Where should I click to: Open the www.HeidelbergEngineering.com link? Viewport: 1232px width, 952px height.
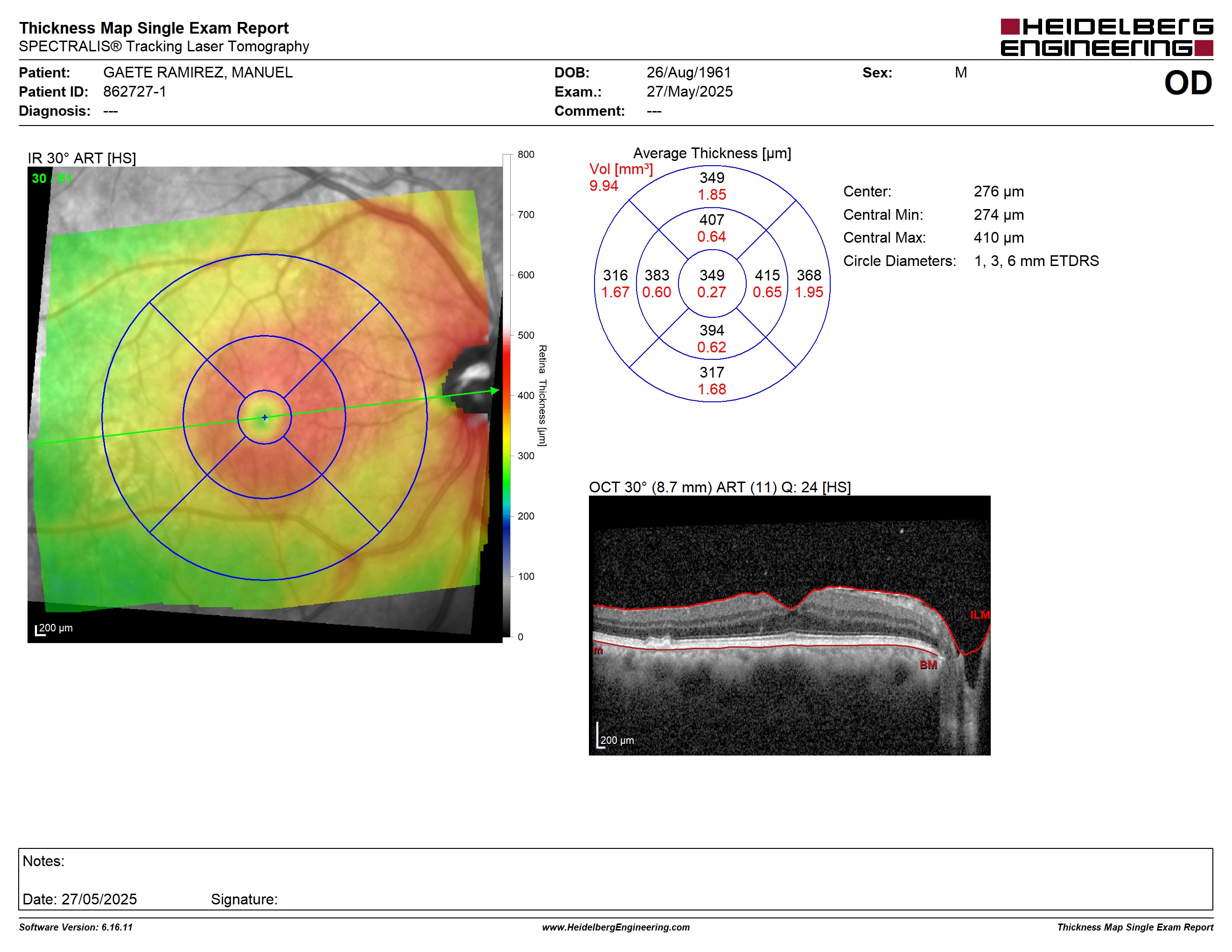[616, 927]
